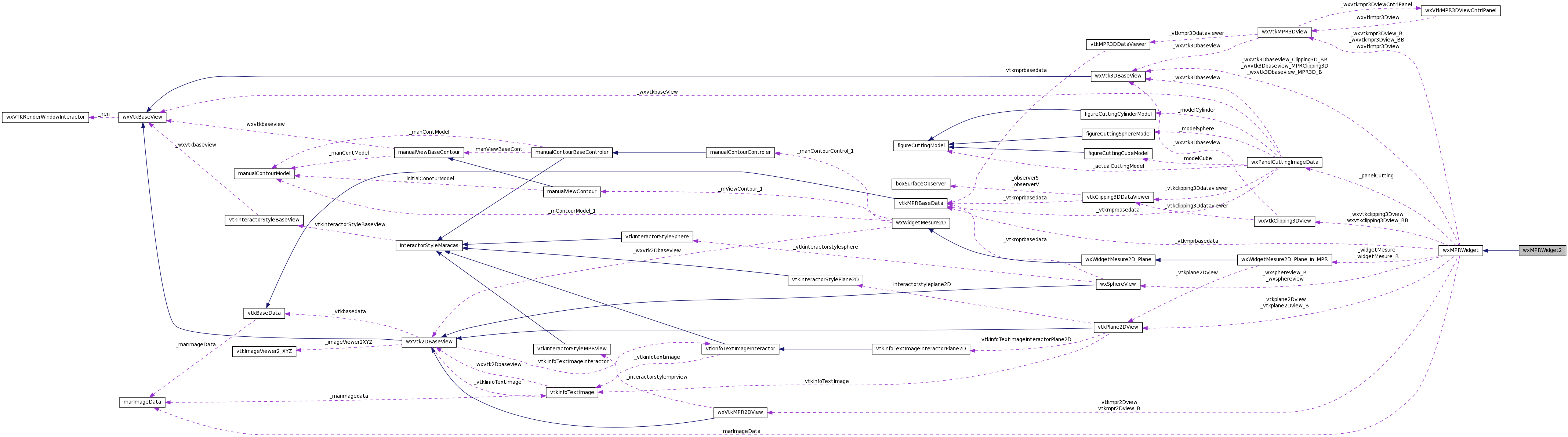Open the vtkInfoTextImage node

[572, 393]
